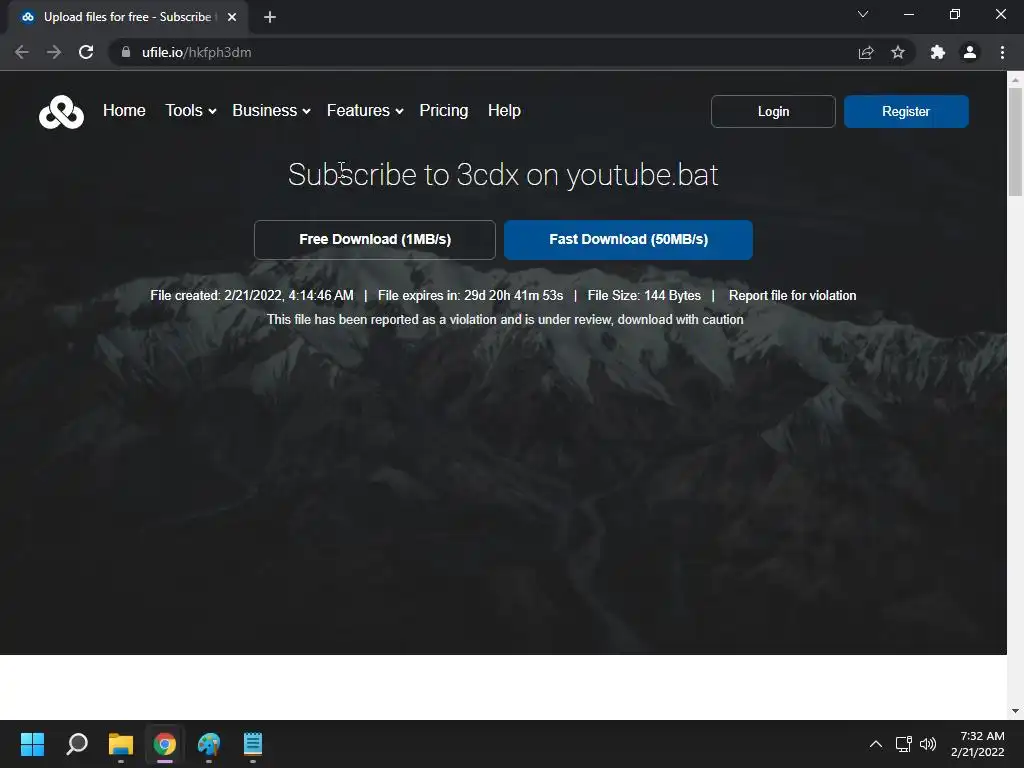Open the Pricing page
Screen dimensions: 1024x768
[x=443, y=110]
